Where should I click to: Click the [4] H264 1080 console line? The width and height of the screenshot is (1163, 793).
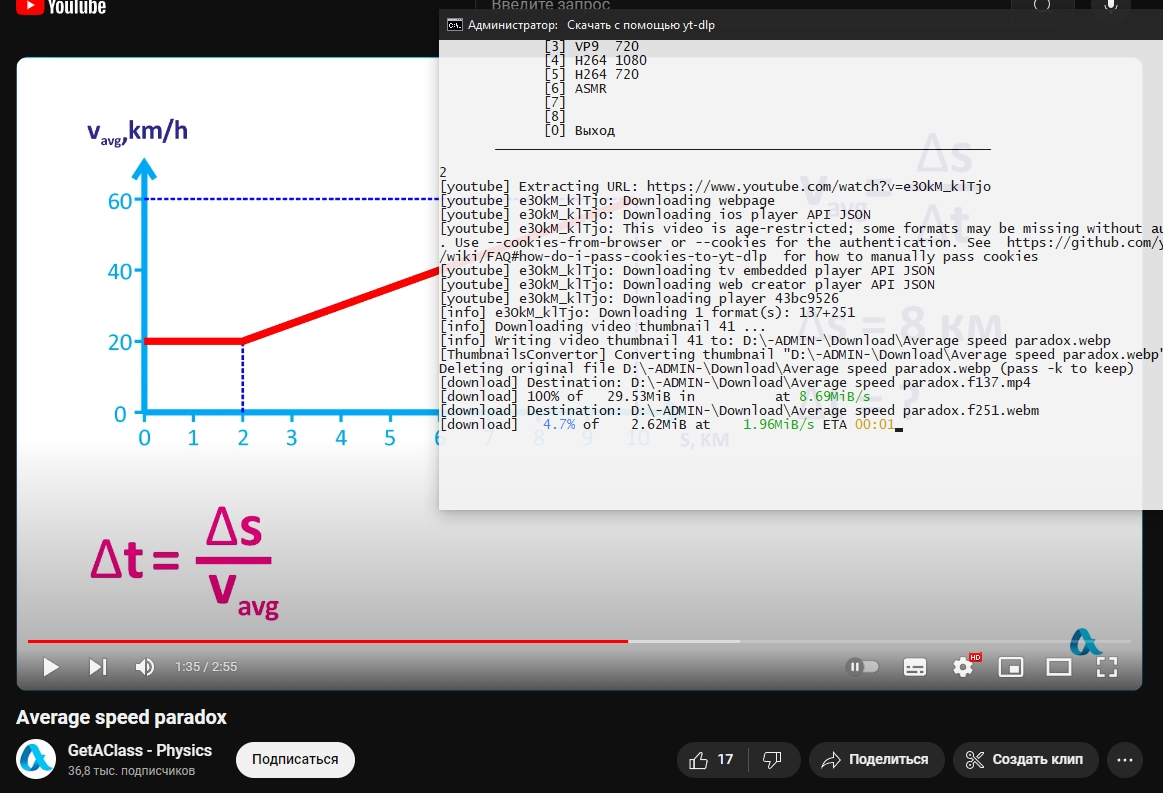[x=596, y=60]
